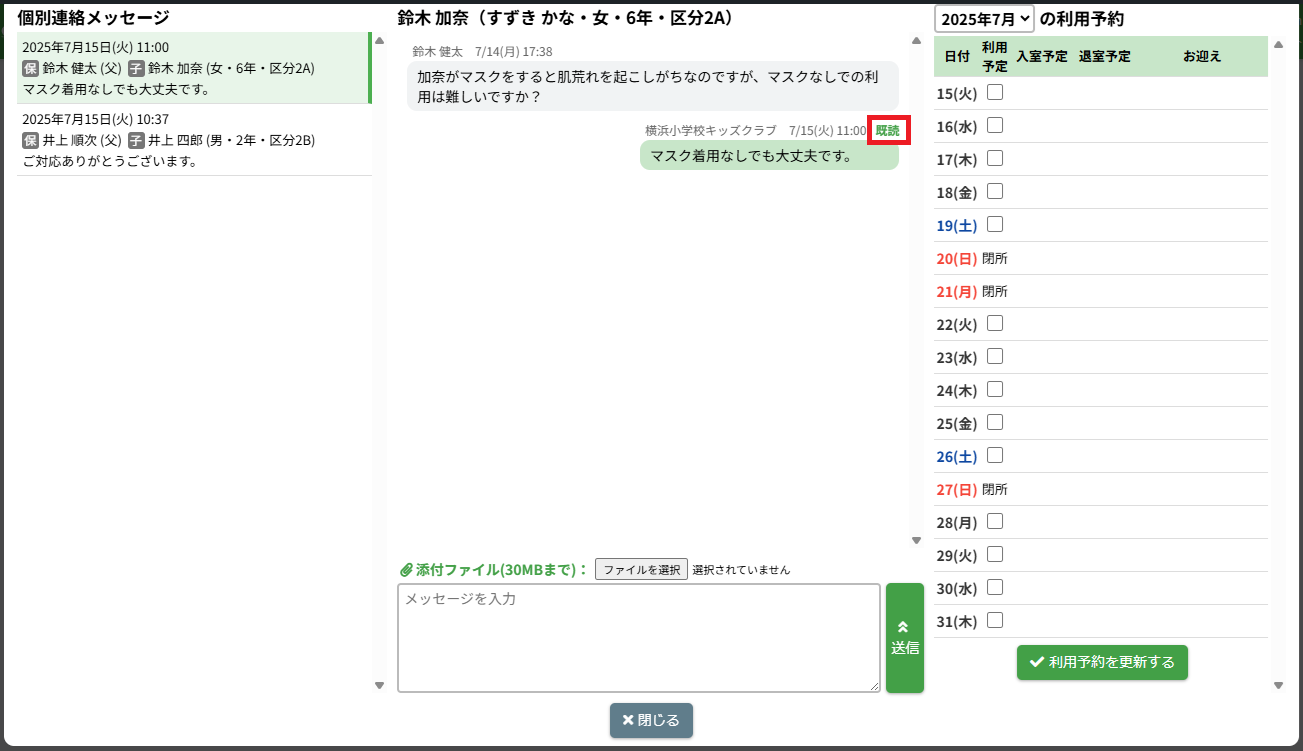
Task: Enable reservation on 31(木)
Action: [x=995, y=621]
